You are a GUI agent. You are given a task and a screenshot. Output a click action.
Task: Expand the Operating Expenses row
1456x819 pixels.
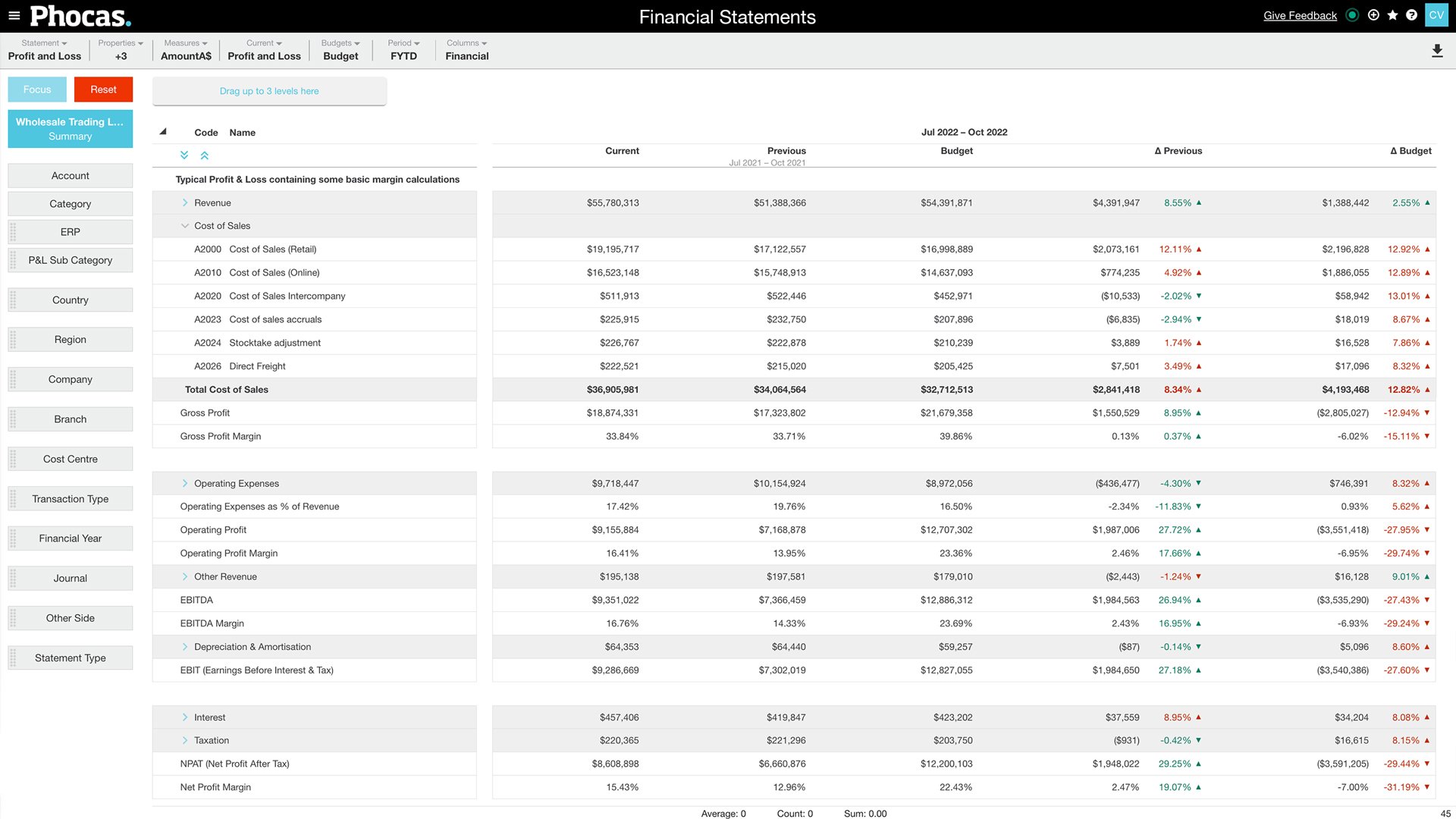[185, 483]
